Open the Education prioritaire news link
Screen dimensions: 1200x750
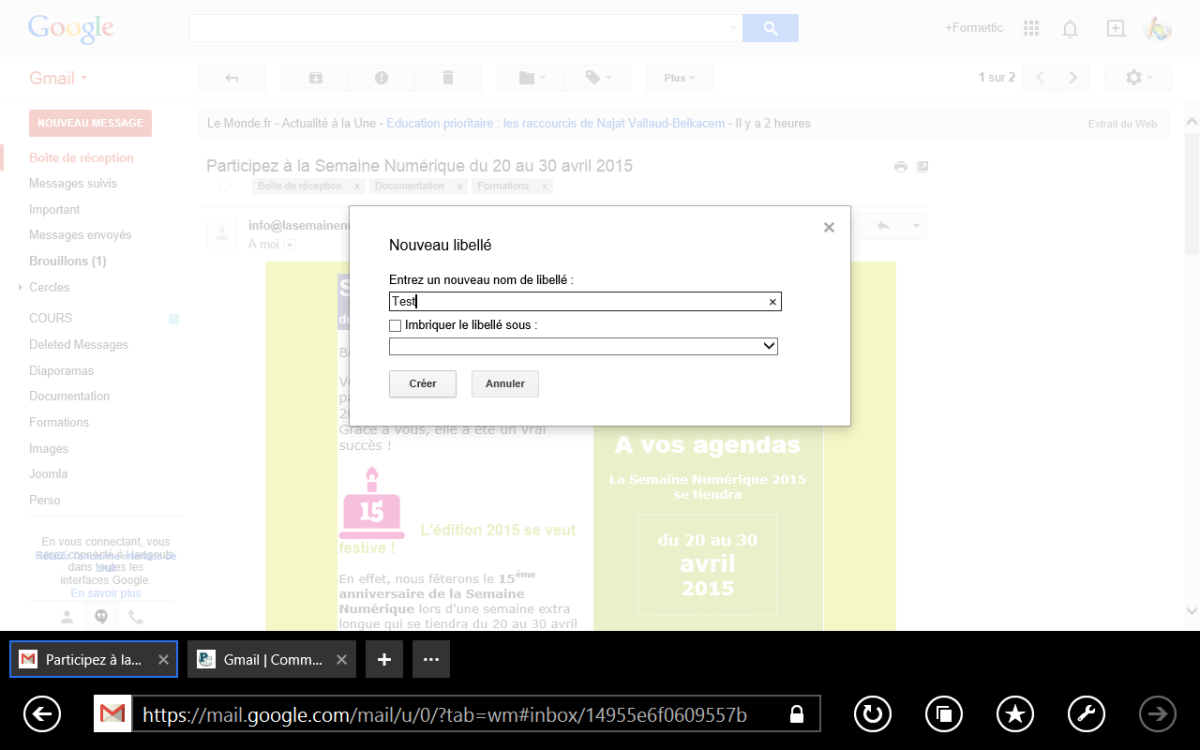point(556,124)
